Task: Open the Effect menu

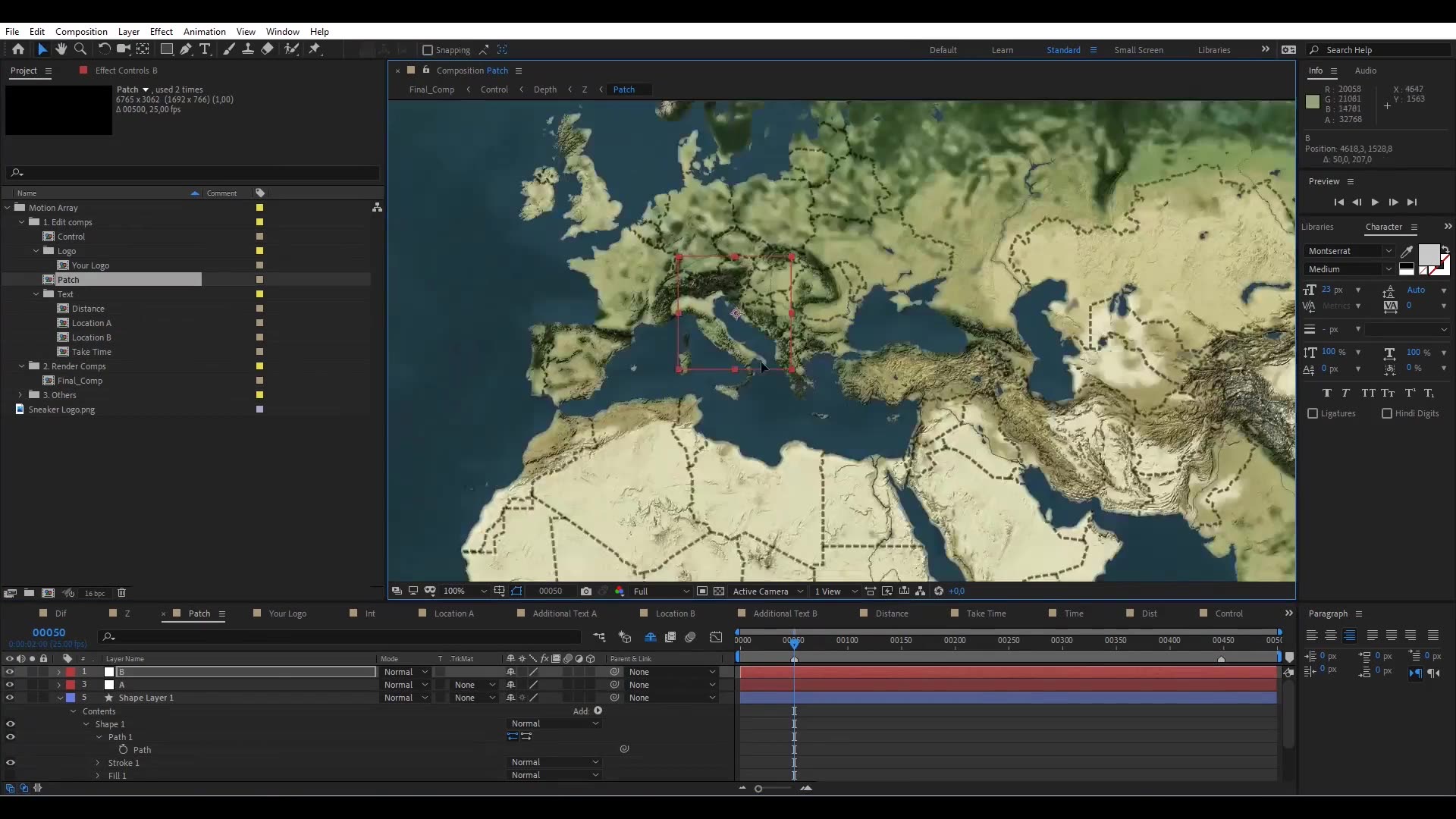Action: coord(162,32)
